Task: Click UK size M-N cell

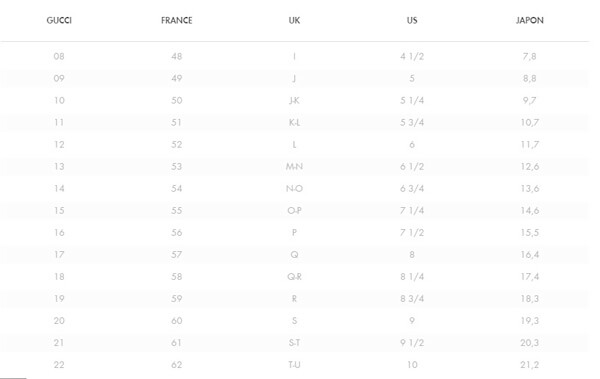Action: [x=294, y=167]
